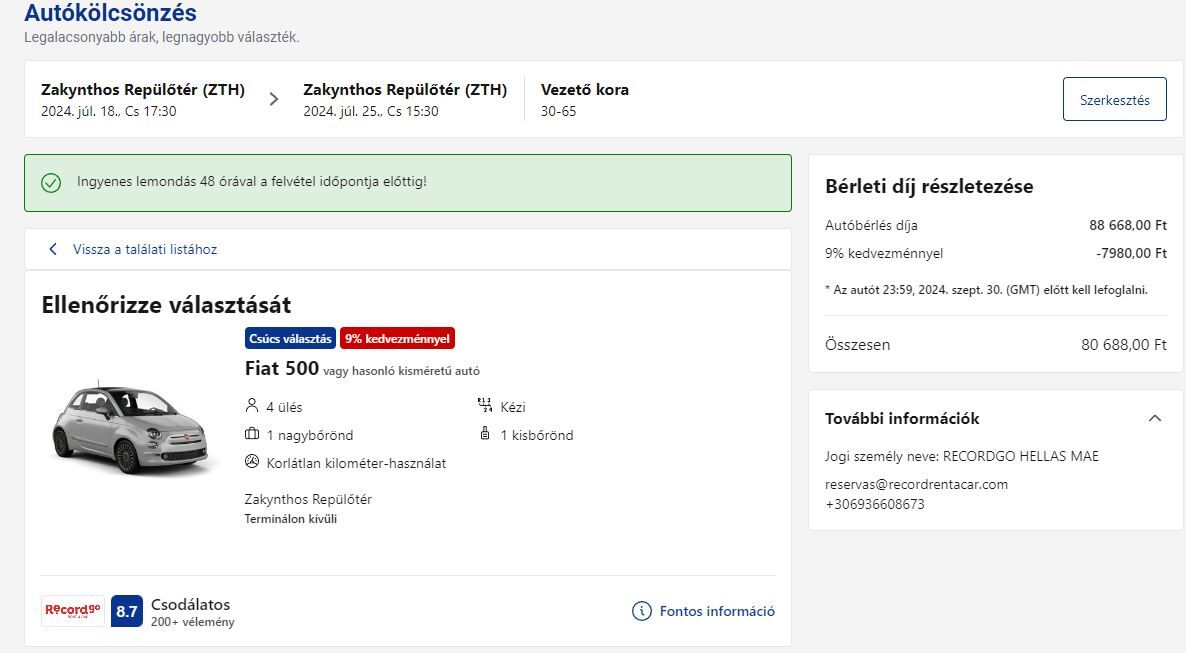
Task: Click the Csúcs választás badge
Action: (x=290, y=338)
